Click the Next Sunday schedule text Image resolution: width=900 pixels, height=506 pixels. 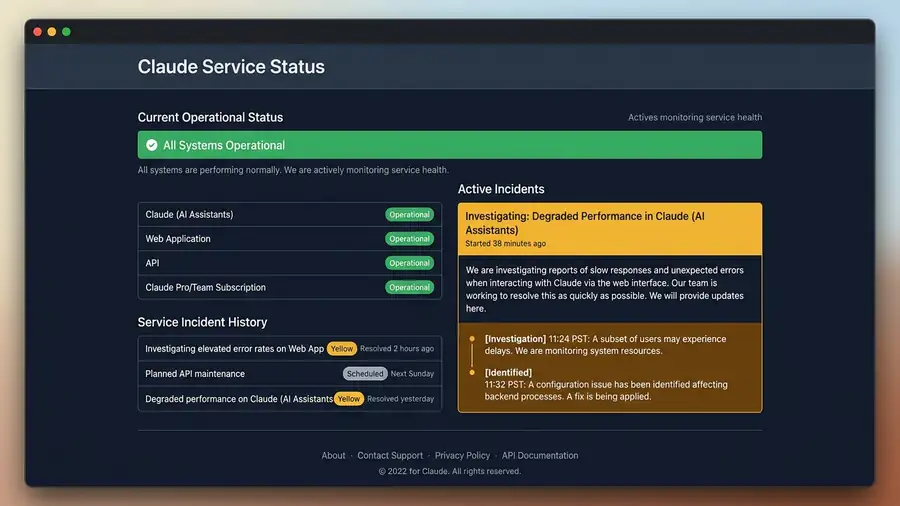412,373
